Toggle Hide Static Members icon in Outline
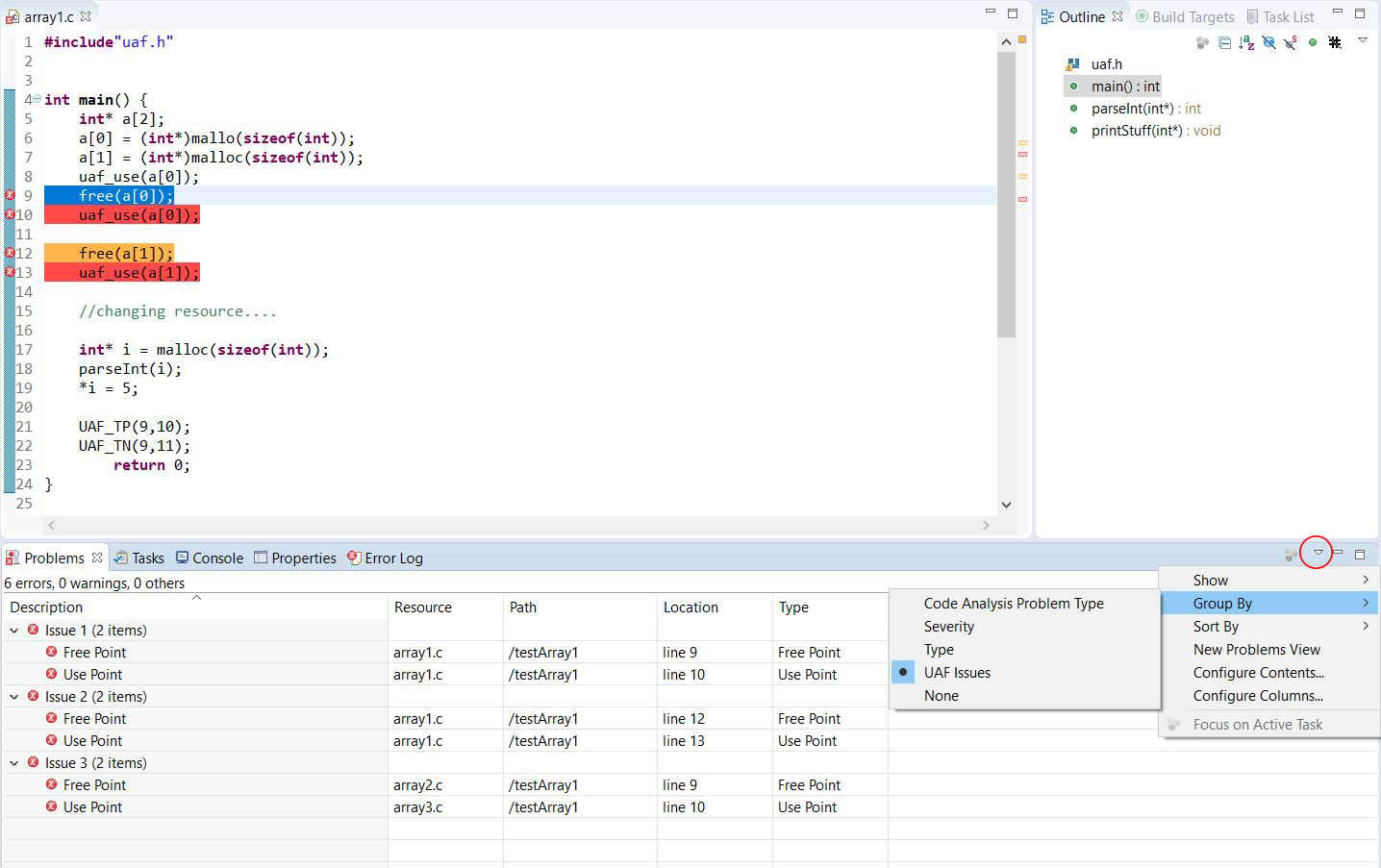Image resolution: width=1381 pixels, height=868 pixels. (1291, 42)
